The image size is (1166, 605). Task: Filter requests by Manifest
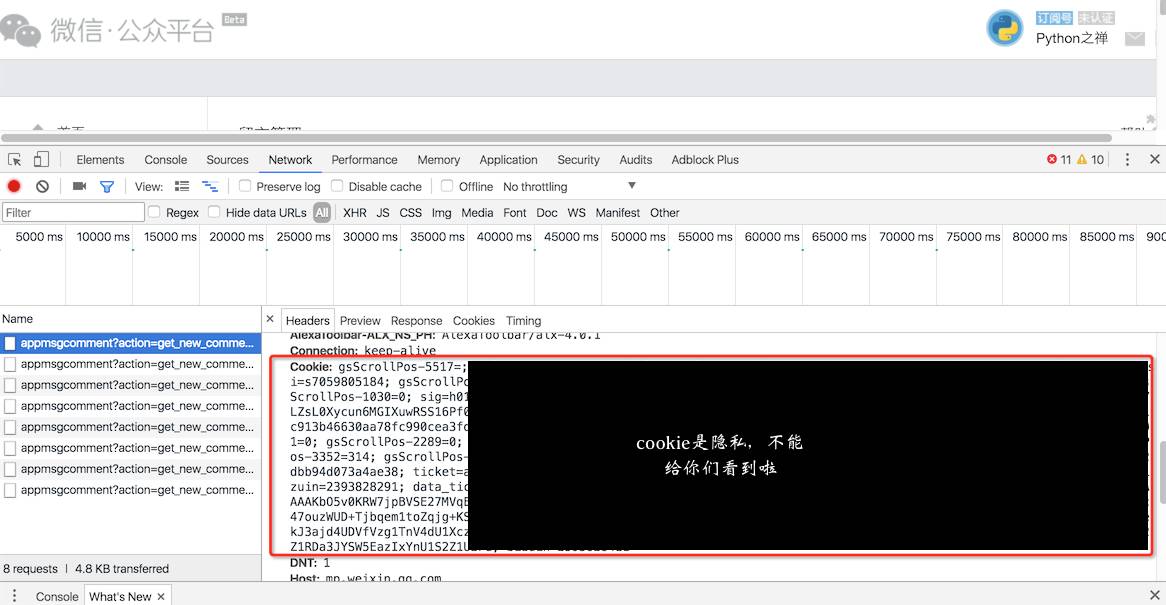[618, 213]
